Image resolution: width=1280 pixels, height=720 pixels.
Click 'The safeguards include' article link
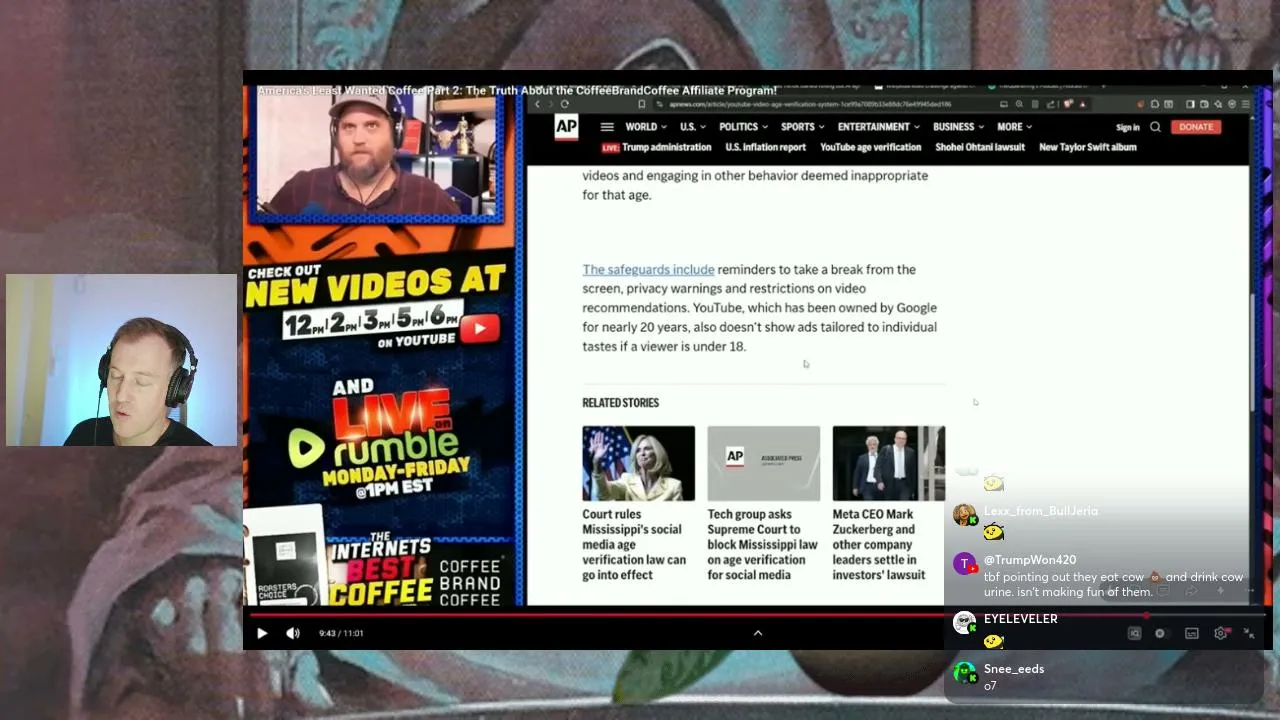[x=648, y=269]
